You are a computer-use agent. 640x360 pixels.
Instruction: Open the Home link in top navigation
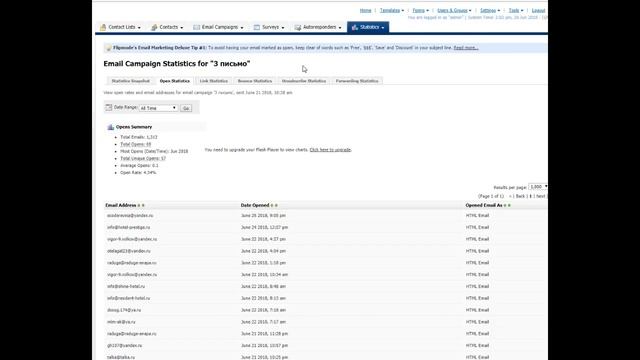pos(365,10)
